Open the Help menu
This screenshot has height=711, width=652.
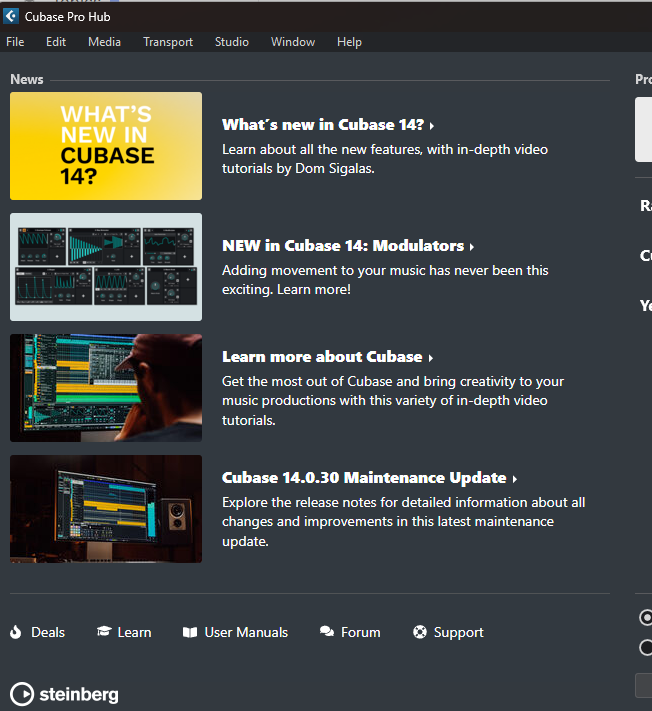pos(349,42)
